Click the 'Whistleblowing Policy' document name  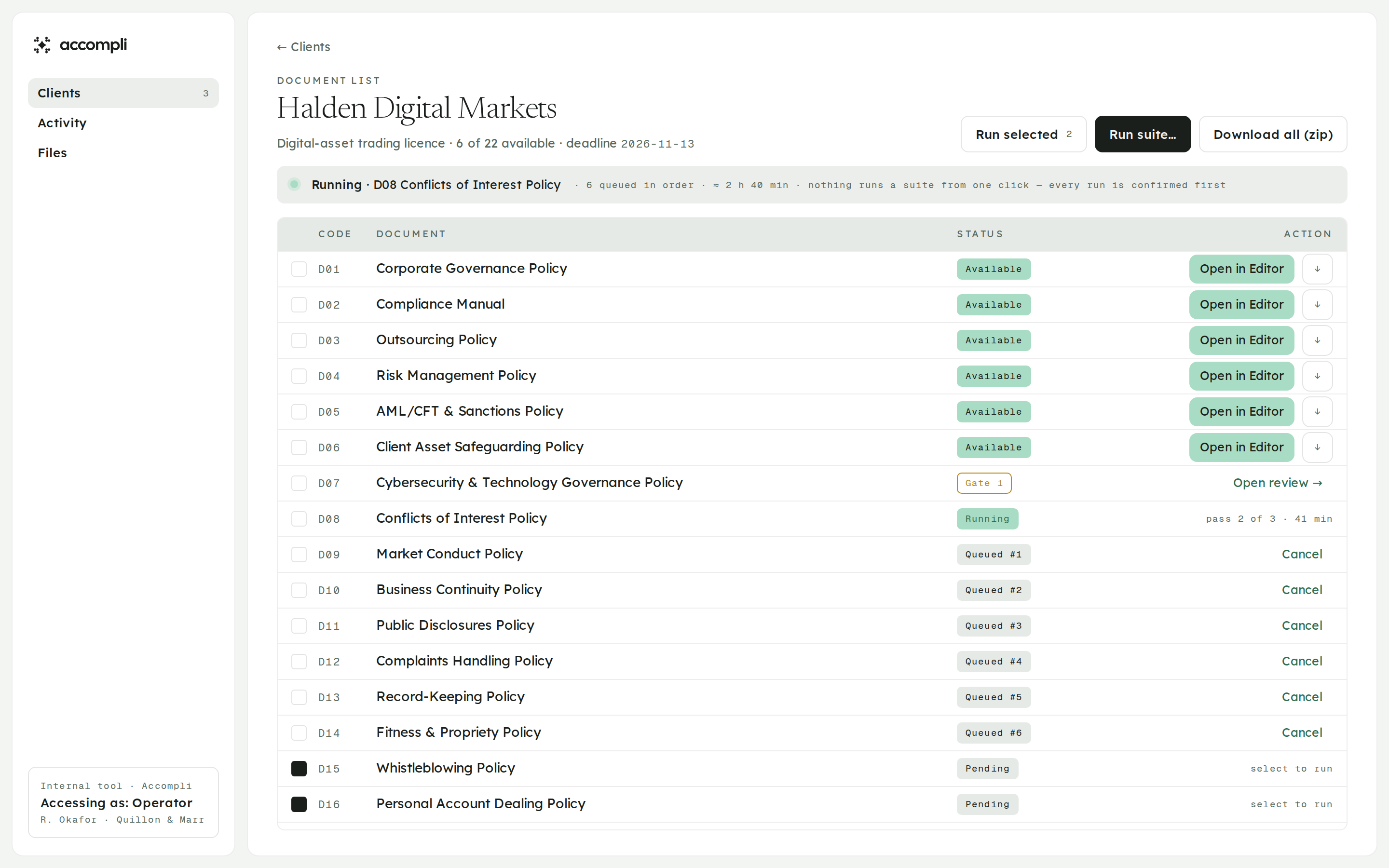pyautogui.click(x=446, y=768)
